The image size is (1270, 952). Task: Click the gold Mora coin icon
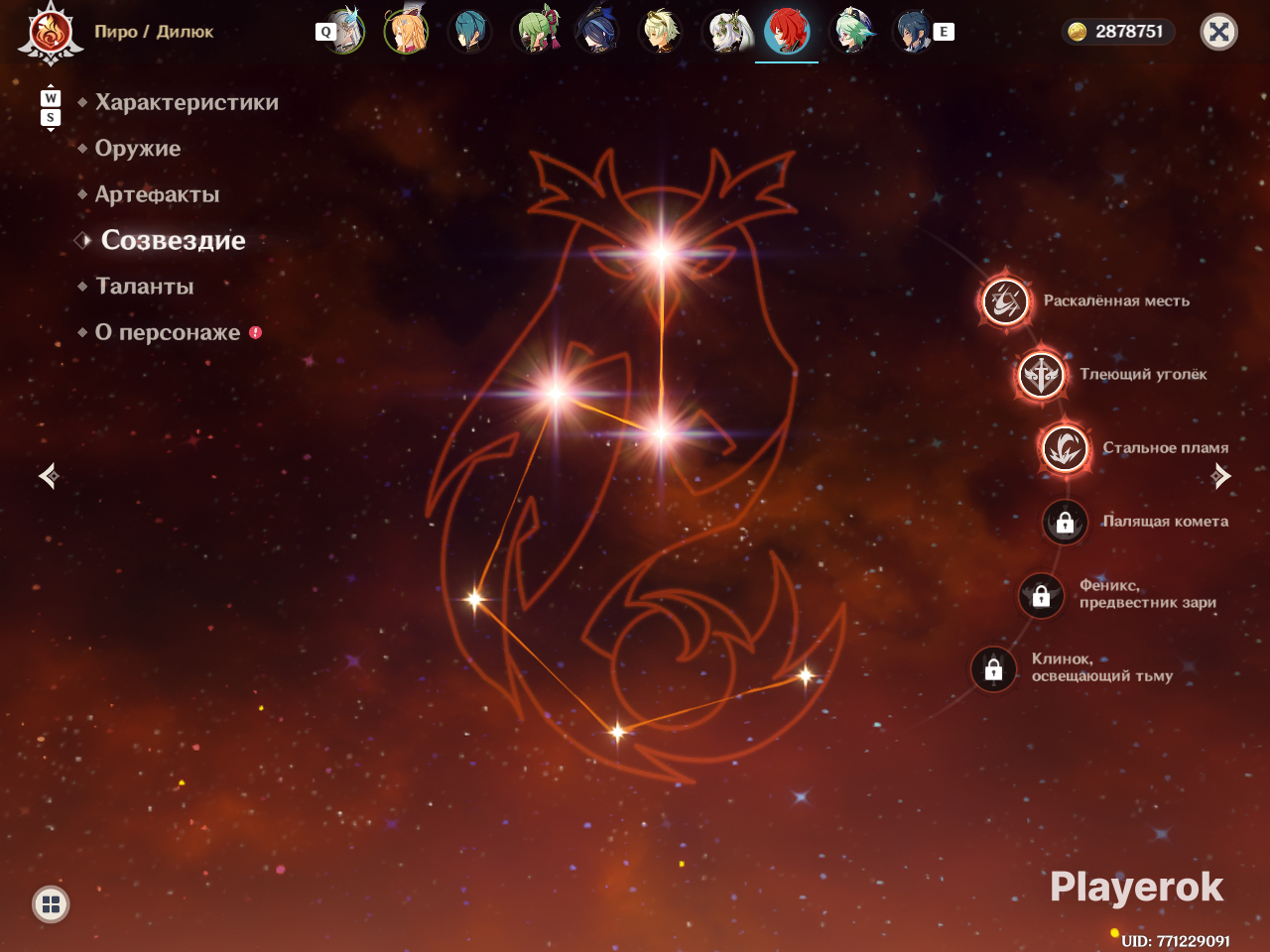pyautogui.click(x=1078, y=32)
